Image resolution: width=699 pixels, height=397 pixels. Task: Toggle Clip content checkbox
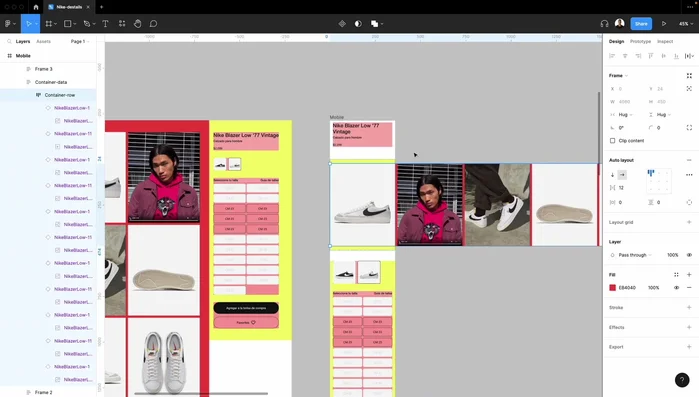tap(613, 141)
